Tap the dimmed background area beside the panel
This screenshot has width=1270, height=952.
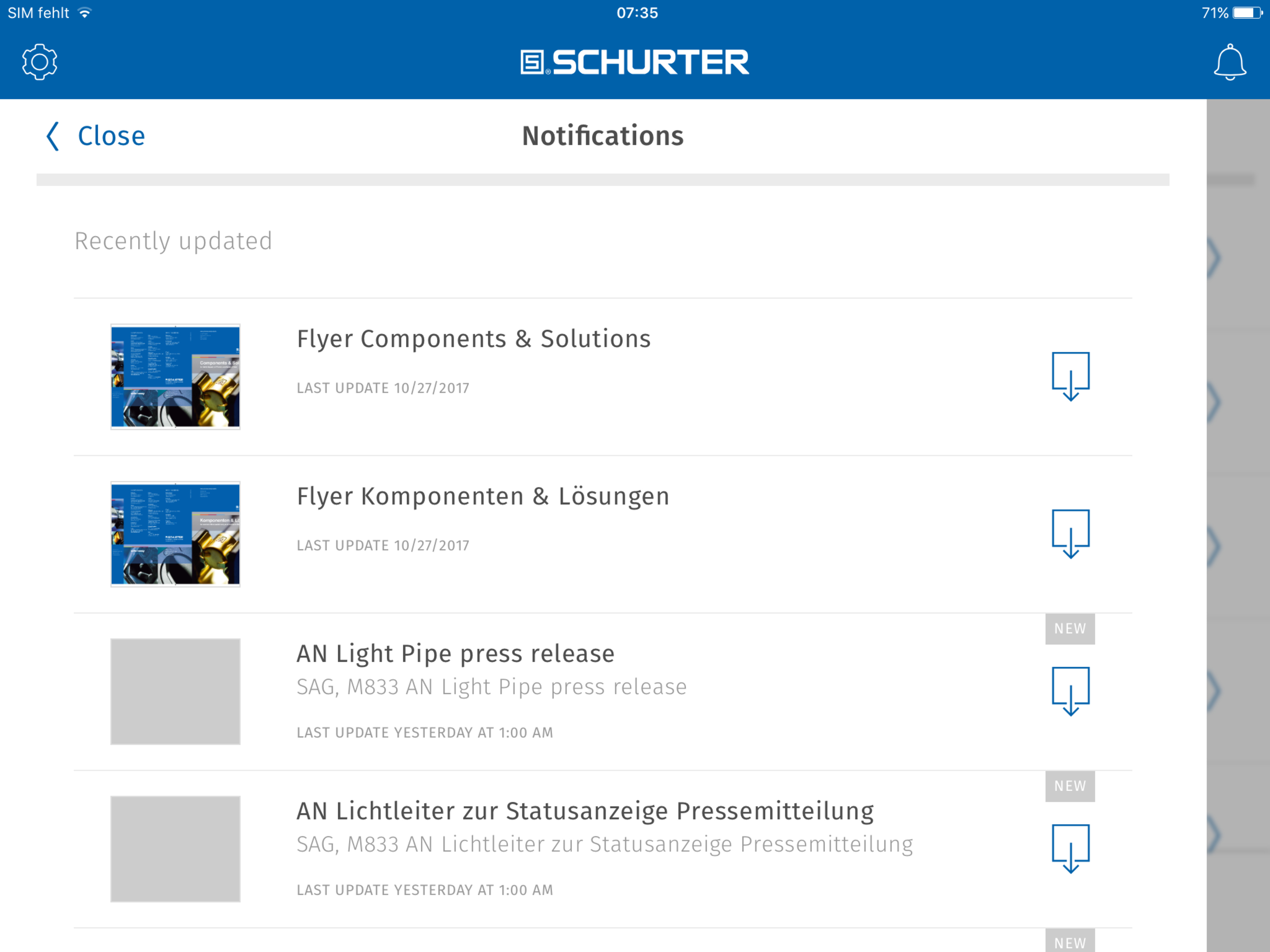pos(1238,525)
